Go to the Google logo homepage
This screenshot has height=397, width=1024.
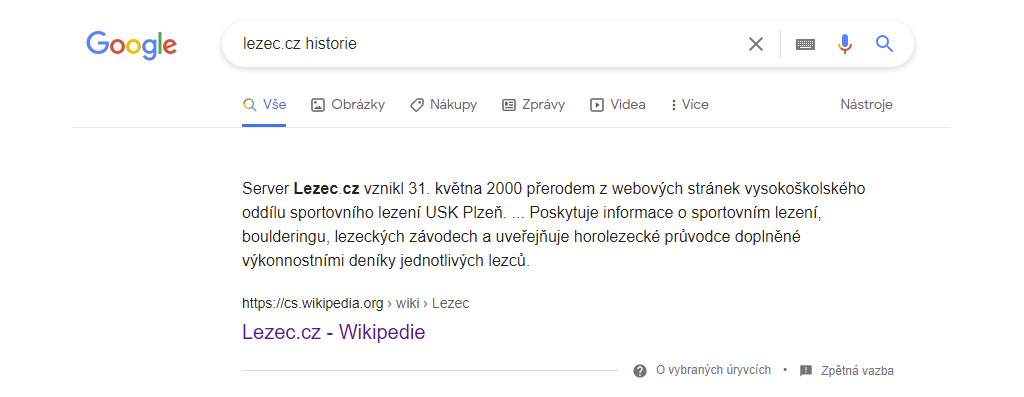coord(131,45)
